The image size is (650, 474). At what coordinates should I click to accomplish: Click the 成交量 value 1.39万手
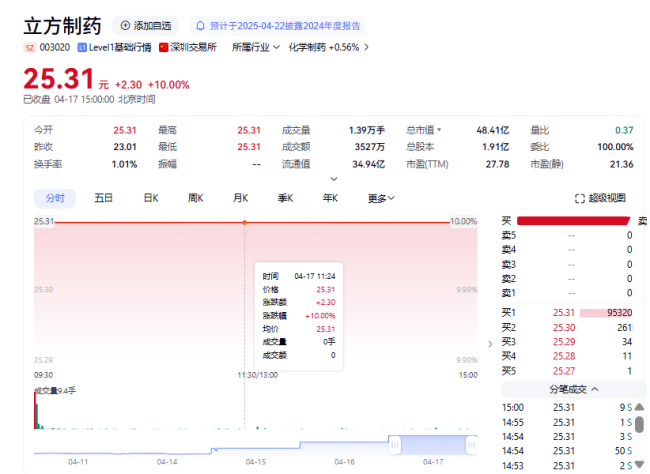[x=366, y=131]
